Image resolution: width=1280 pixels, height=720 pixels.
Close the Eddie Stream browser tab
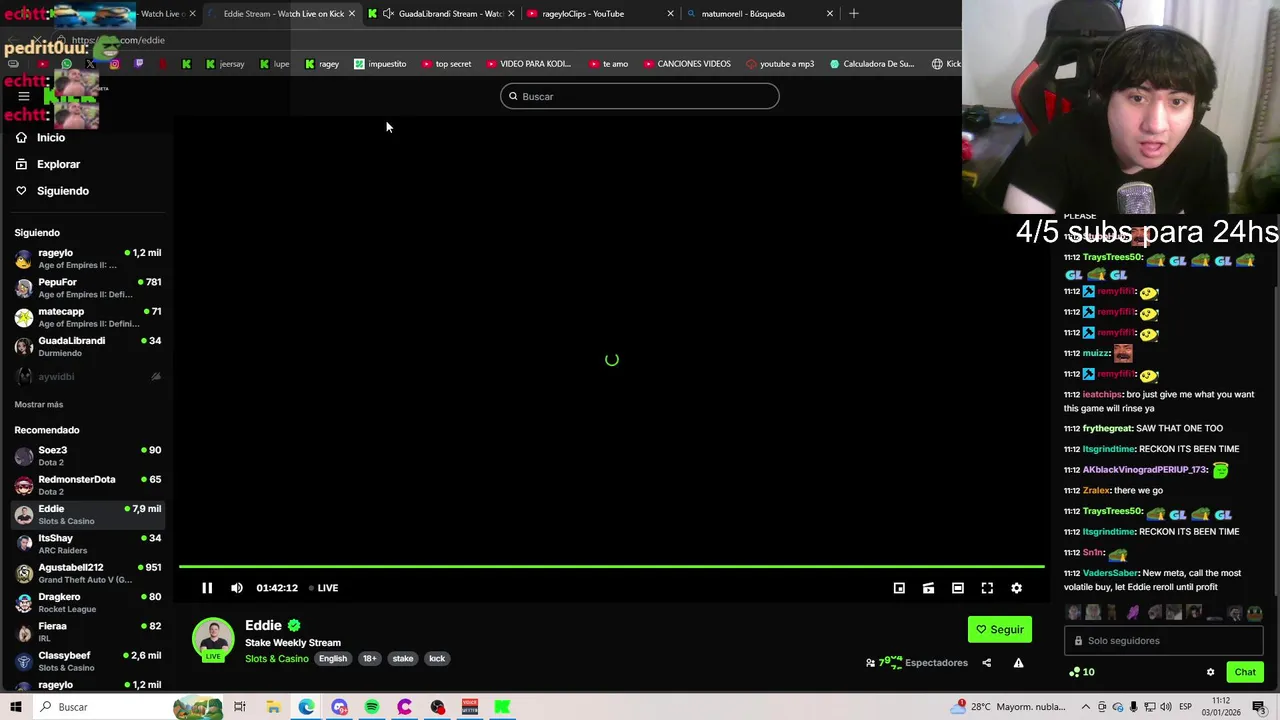pos(351,14)
